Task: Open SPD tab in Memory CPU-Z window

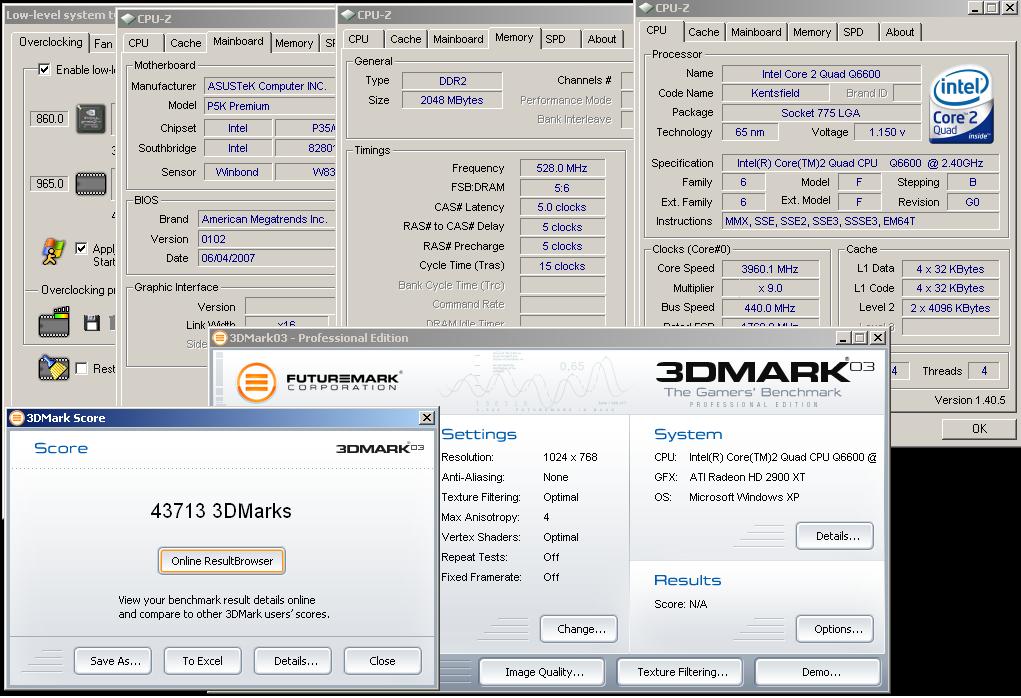Action: click(555, 39)
